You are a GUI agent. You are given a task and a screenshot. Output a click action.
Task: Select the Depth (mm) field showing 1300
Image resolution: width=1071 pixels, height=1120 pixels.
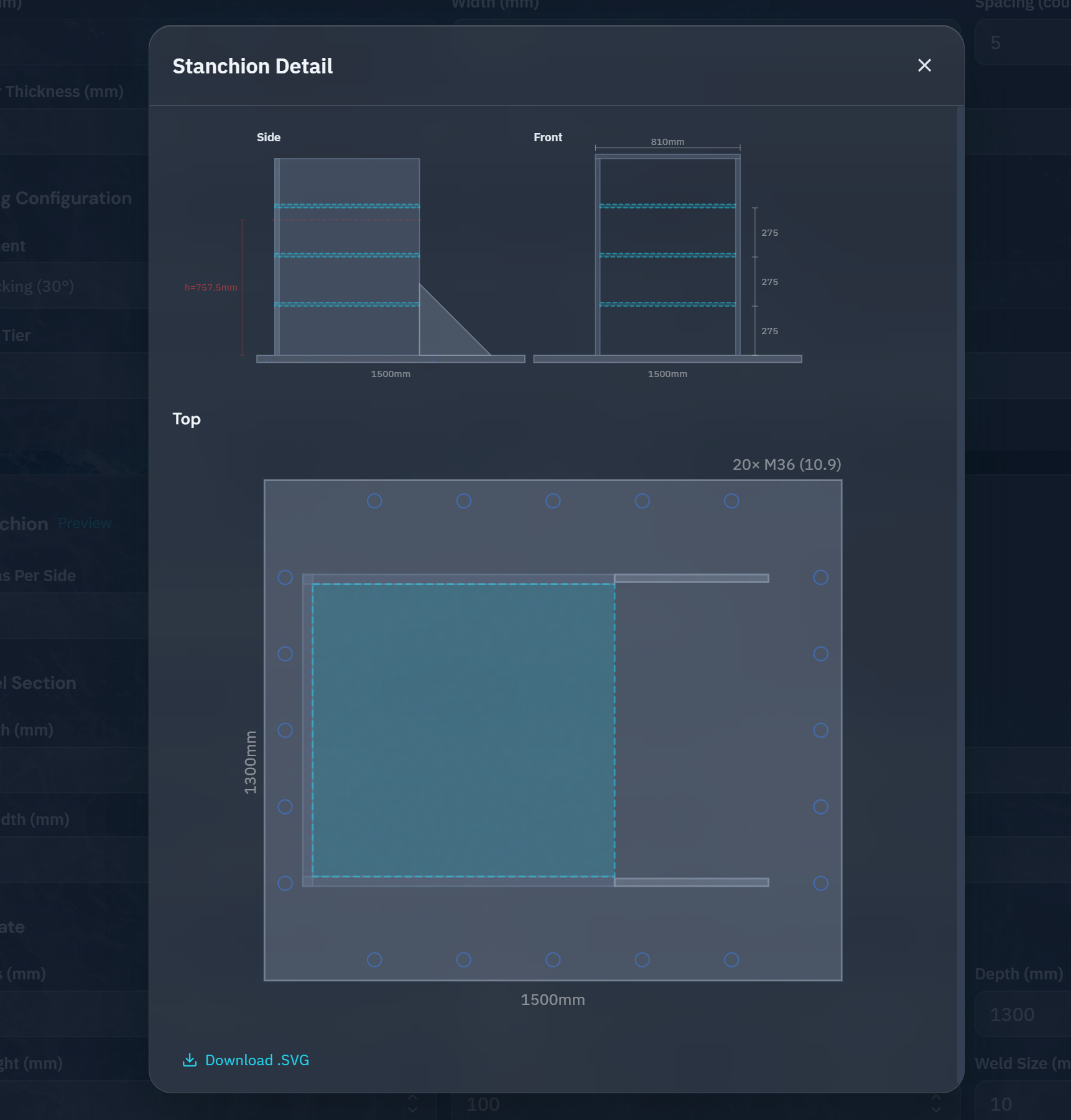pyautogui.click(x=1022, y=1014)
